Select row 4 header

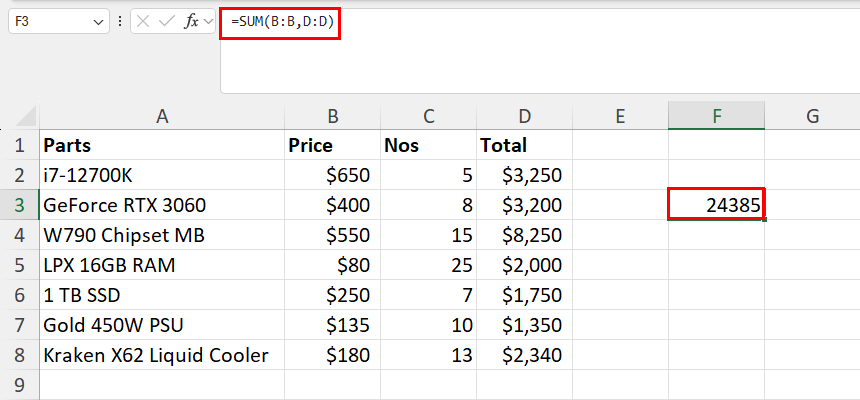20,235
